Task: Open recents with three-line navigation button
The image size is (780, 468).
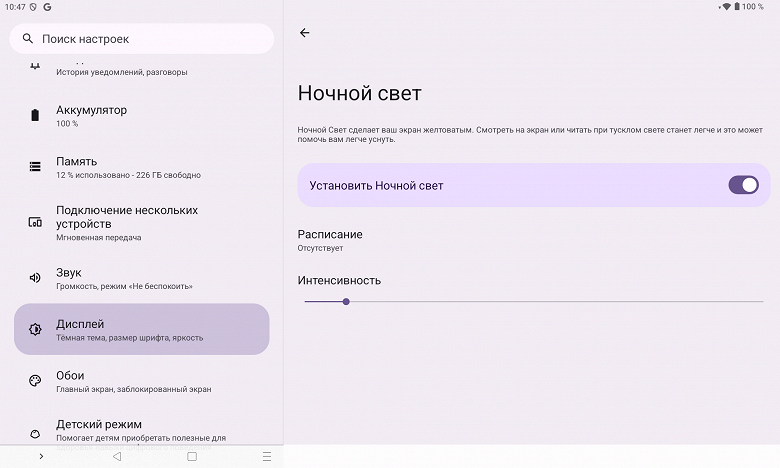Action: point(266,456)
